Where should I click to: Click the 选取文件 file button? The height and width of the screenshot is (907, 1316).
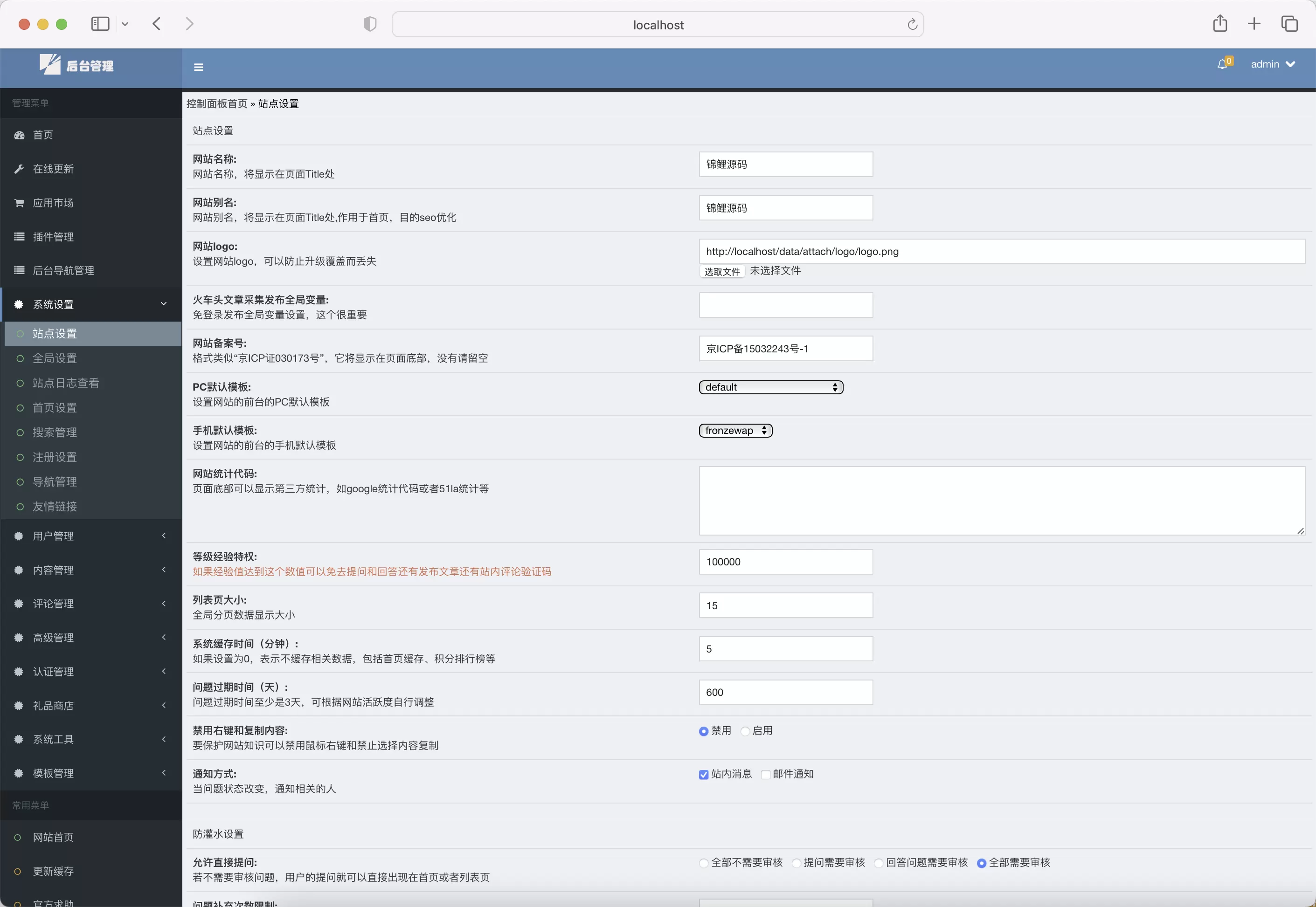click(722, 272)
